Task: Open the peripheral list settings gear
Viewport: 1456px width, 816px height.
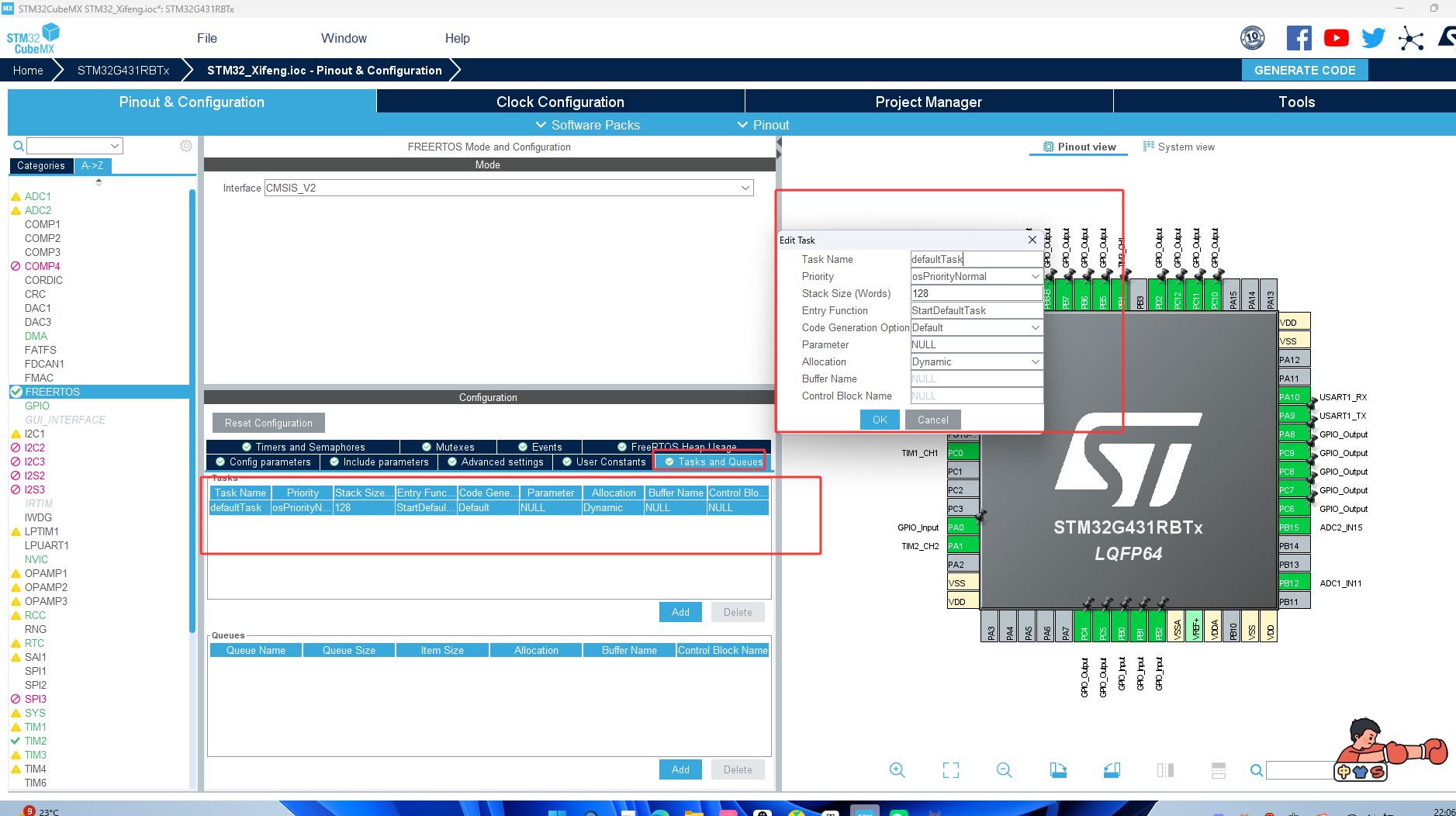Action: (186, 146)
